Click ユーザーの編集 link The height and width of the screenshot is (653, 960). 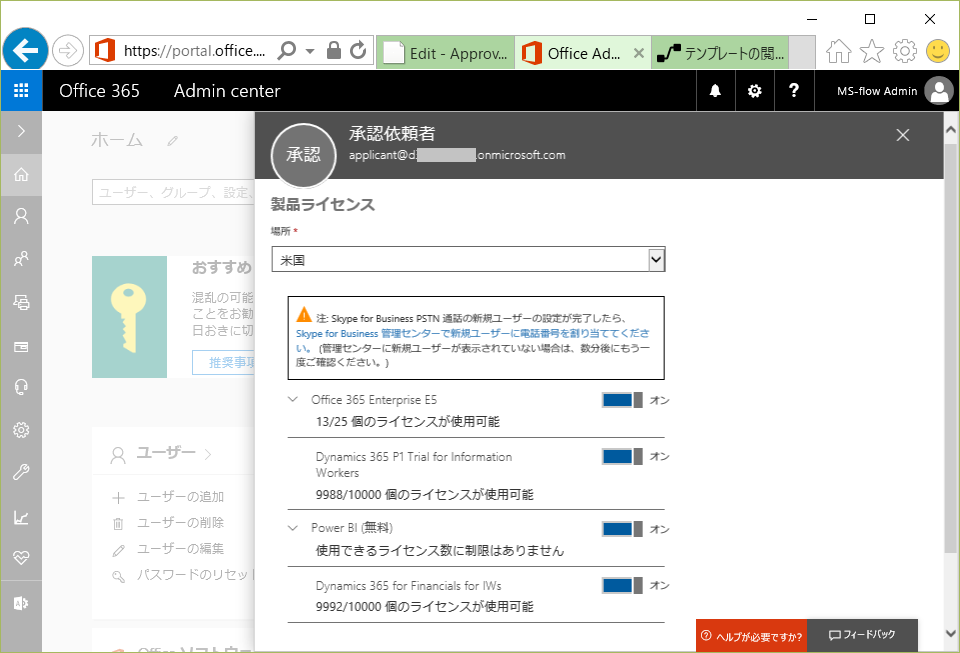180,548
